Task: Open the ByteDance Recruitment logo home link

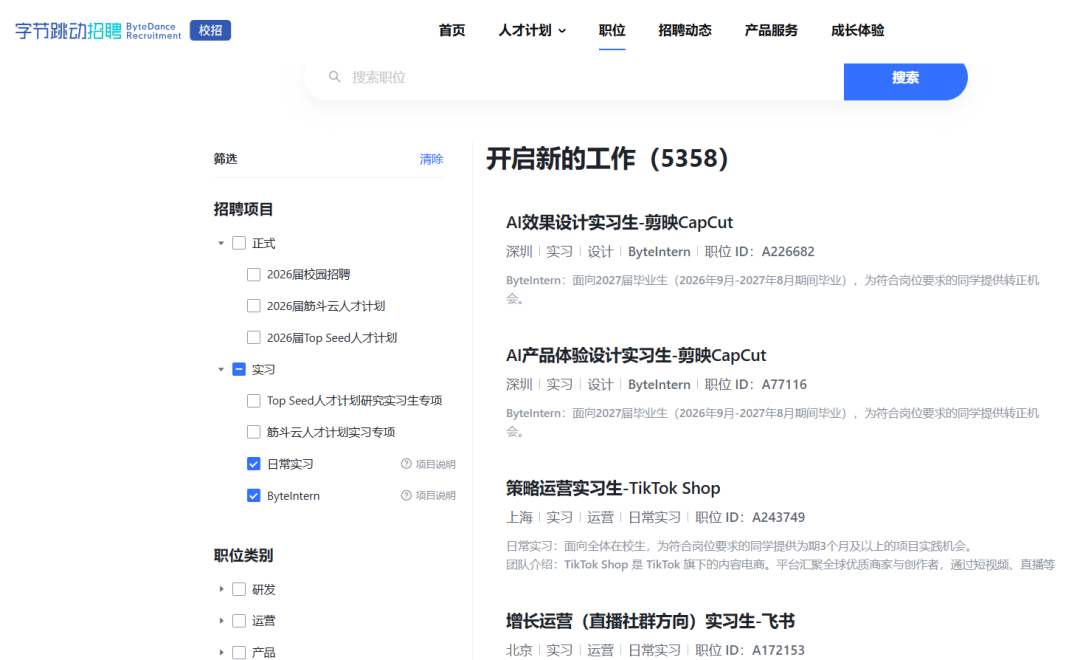Action: (x=98, y=30)
